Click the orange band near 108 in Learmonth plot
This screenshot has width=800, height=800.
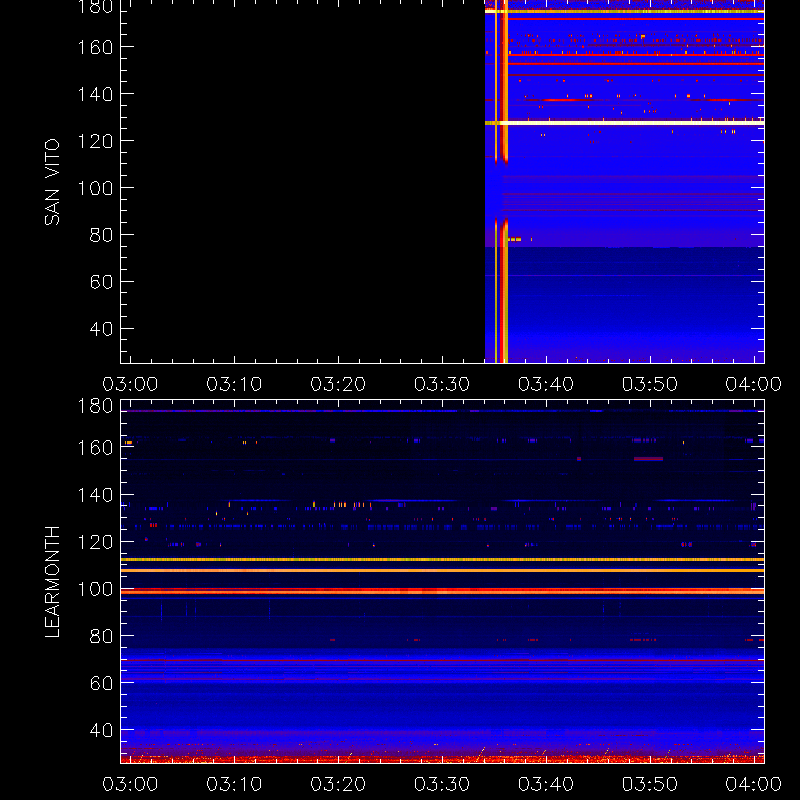[x=442, y=570]
